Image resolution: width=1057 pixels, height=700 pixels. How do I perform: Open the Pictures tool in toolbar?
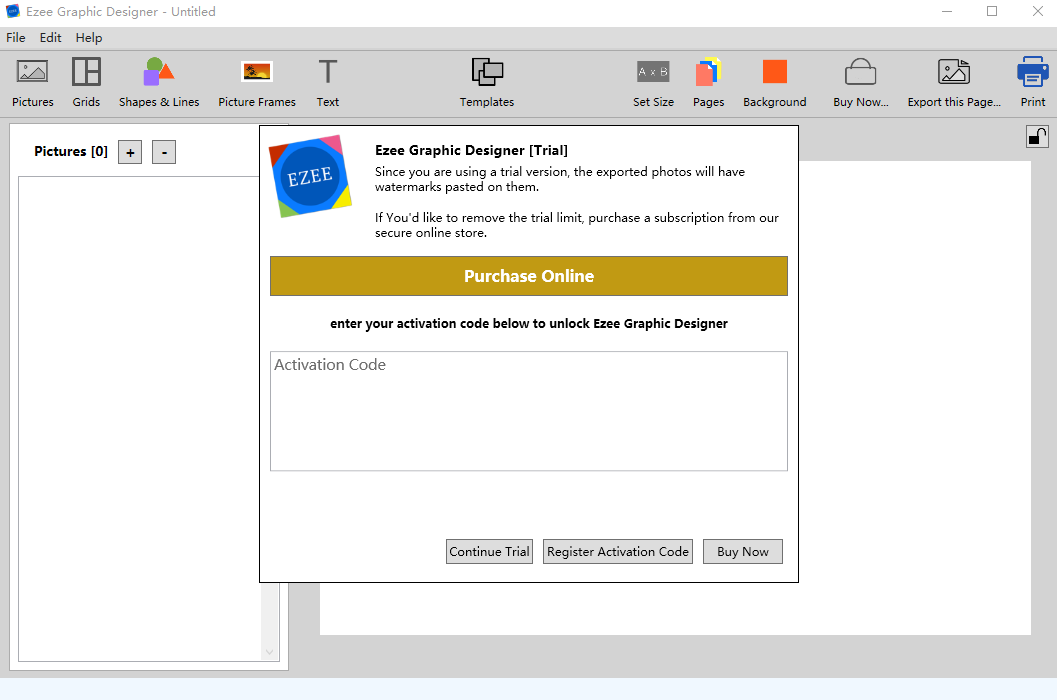coord(32,83)
